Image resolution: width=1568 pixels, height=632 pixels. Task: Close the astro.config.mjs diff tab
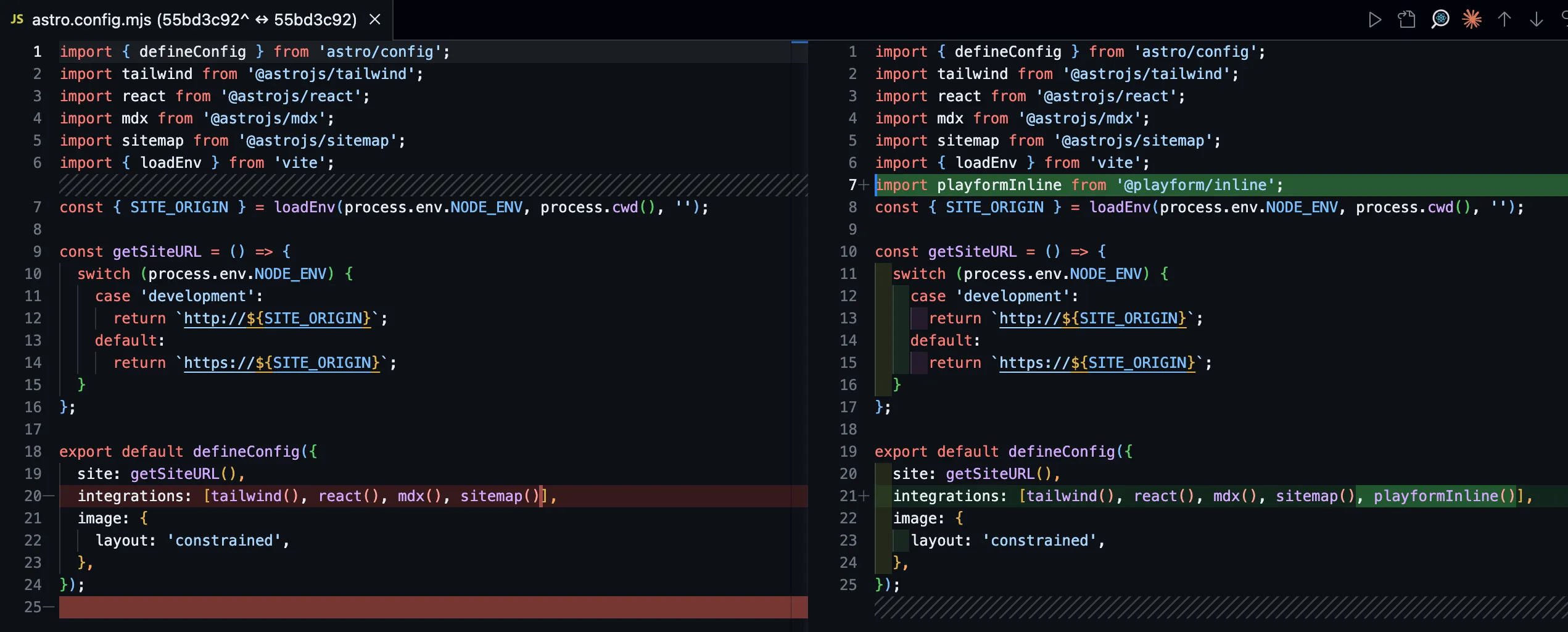click(374, 20)
